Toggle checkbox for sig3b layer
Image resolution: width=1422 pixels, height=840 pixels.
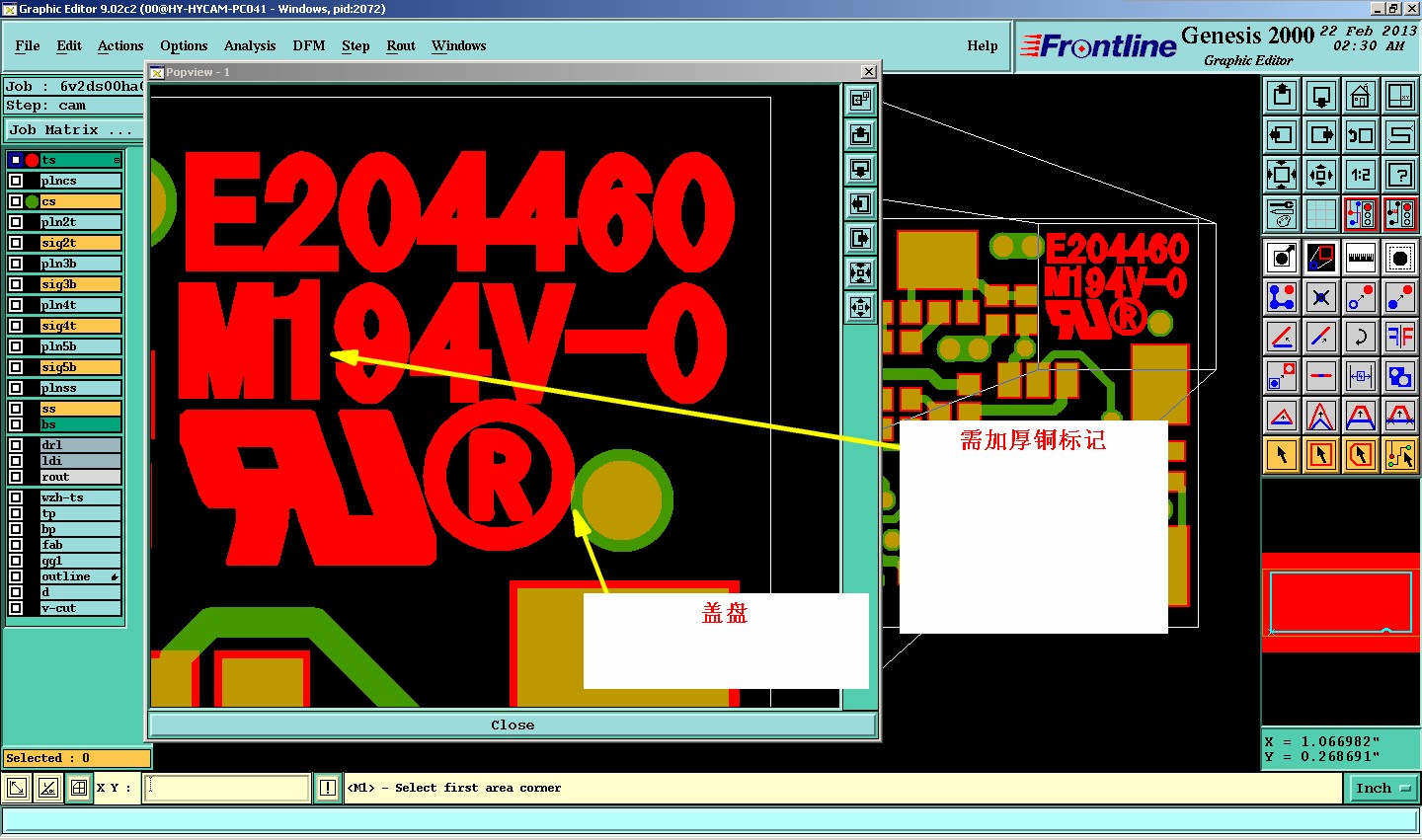point(16,284)
